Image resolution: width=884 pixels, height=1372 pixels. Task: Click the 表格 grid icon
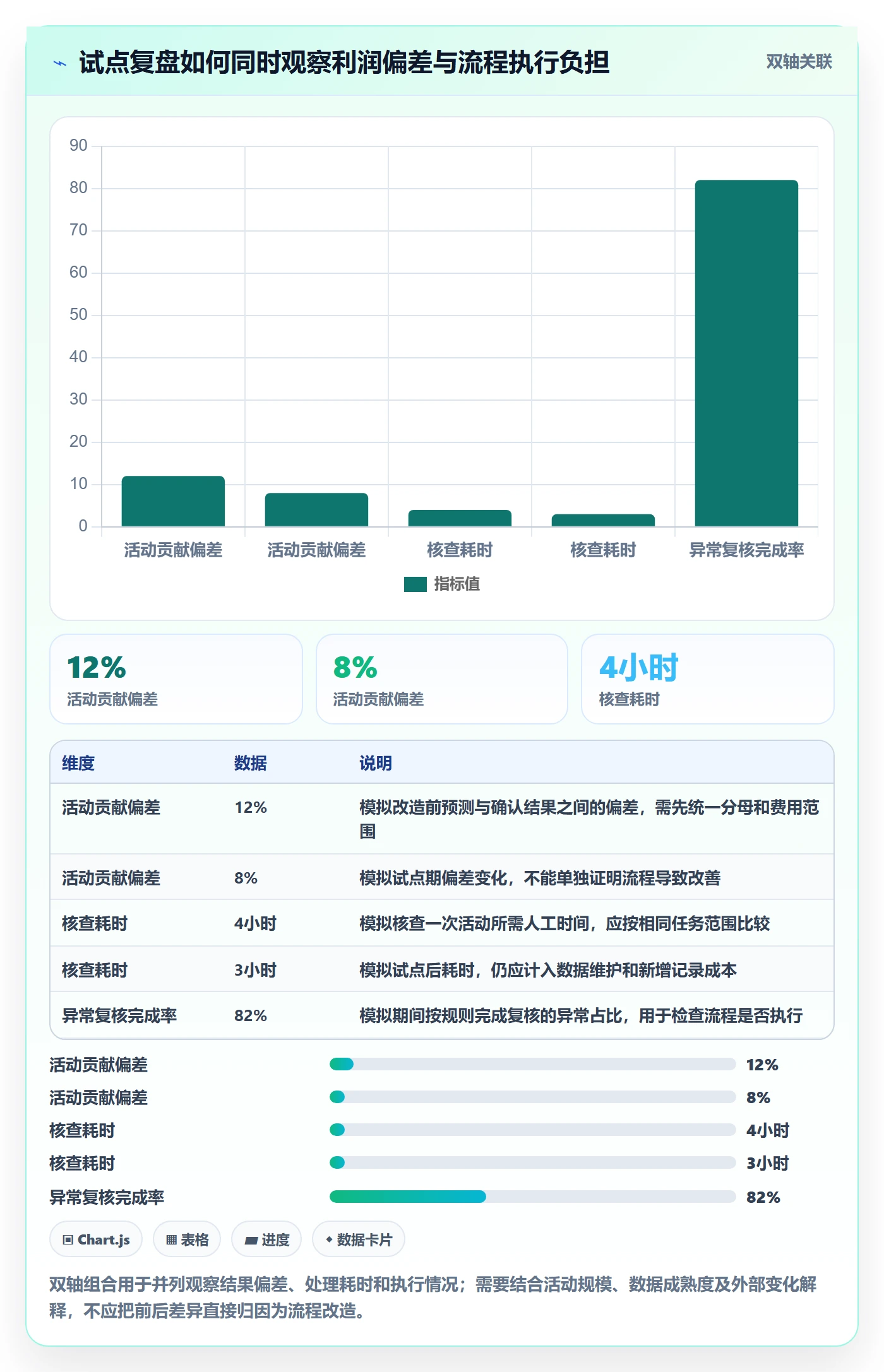171,1240
